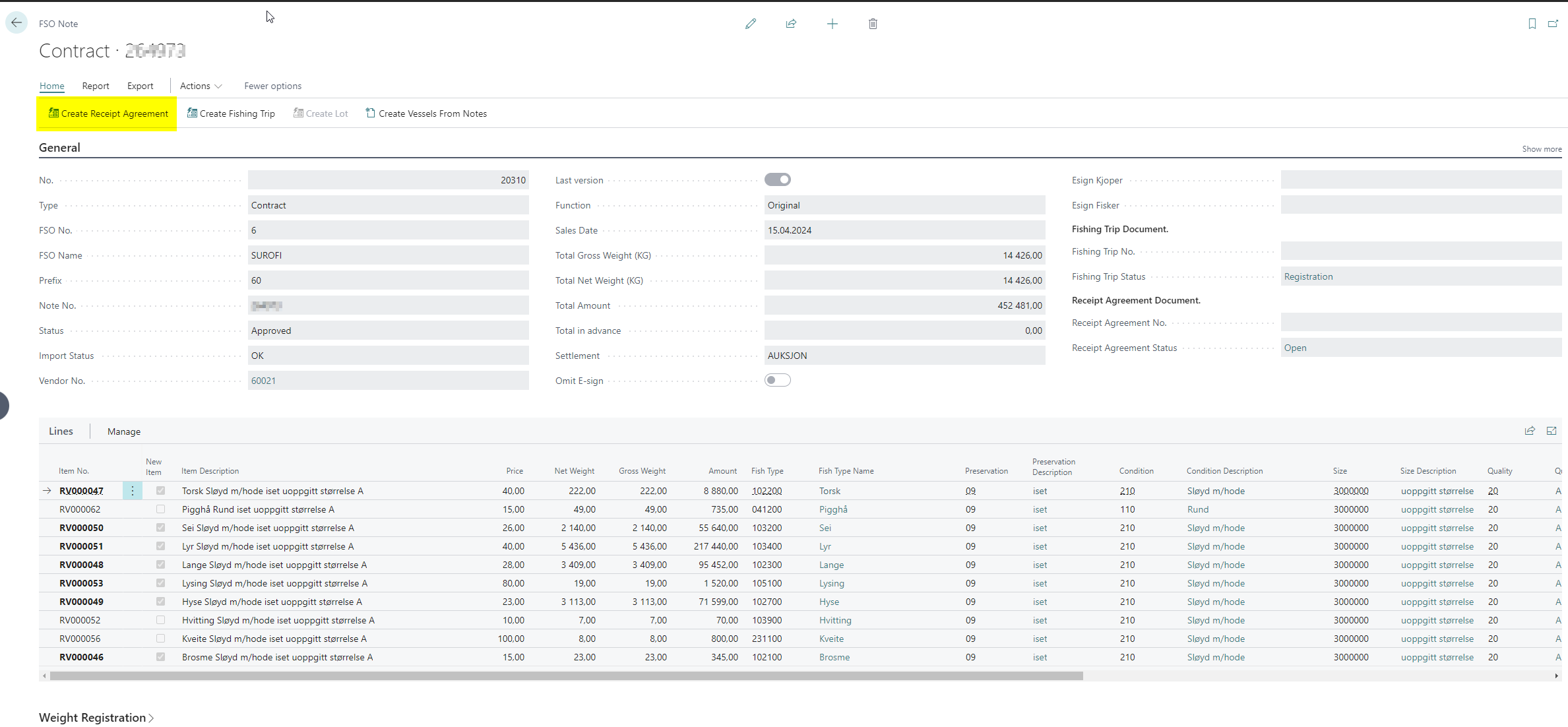This screenshot has height=727, width=1568.
Task: Click the bookmark icon at top right
Action: [x=1532, y=24]
